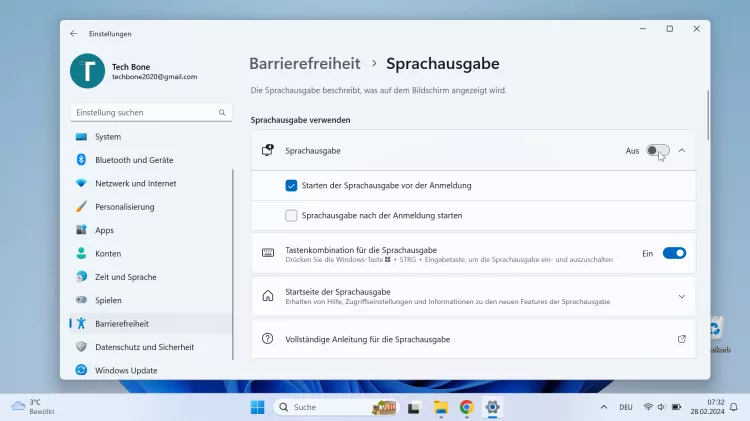
Task: Click the Settings gear taskbar icon
Action: click(x=492, y=407)
